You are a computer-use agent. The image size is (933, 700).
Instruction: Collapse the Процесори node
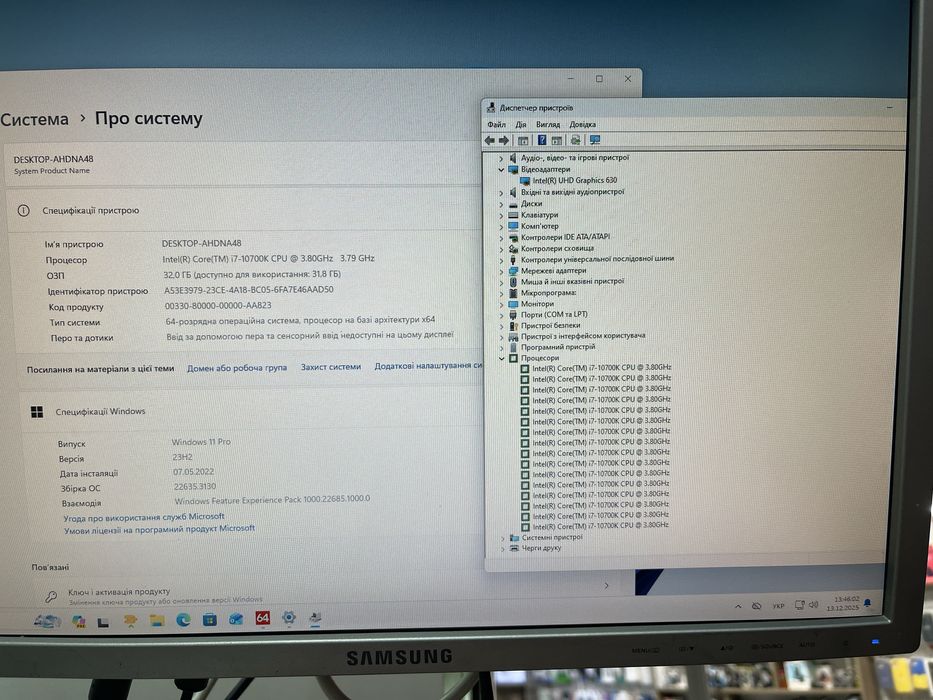[x=502, y=358]
